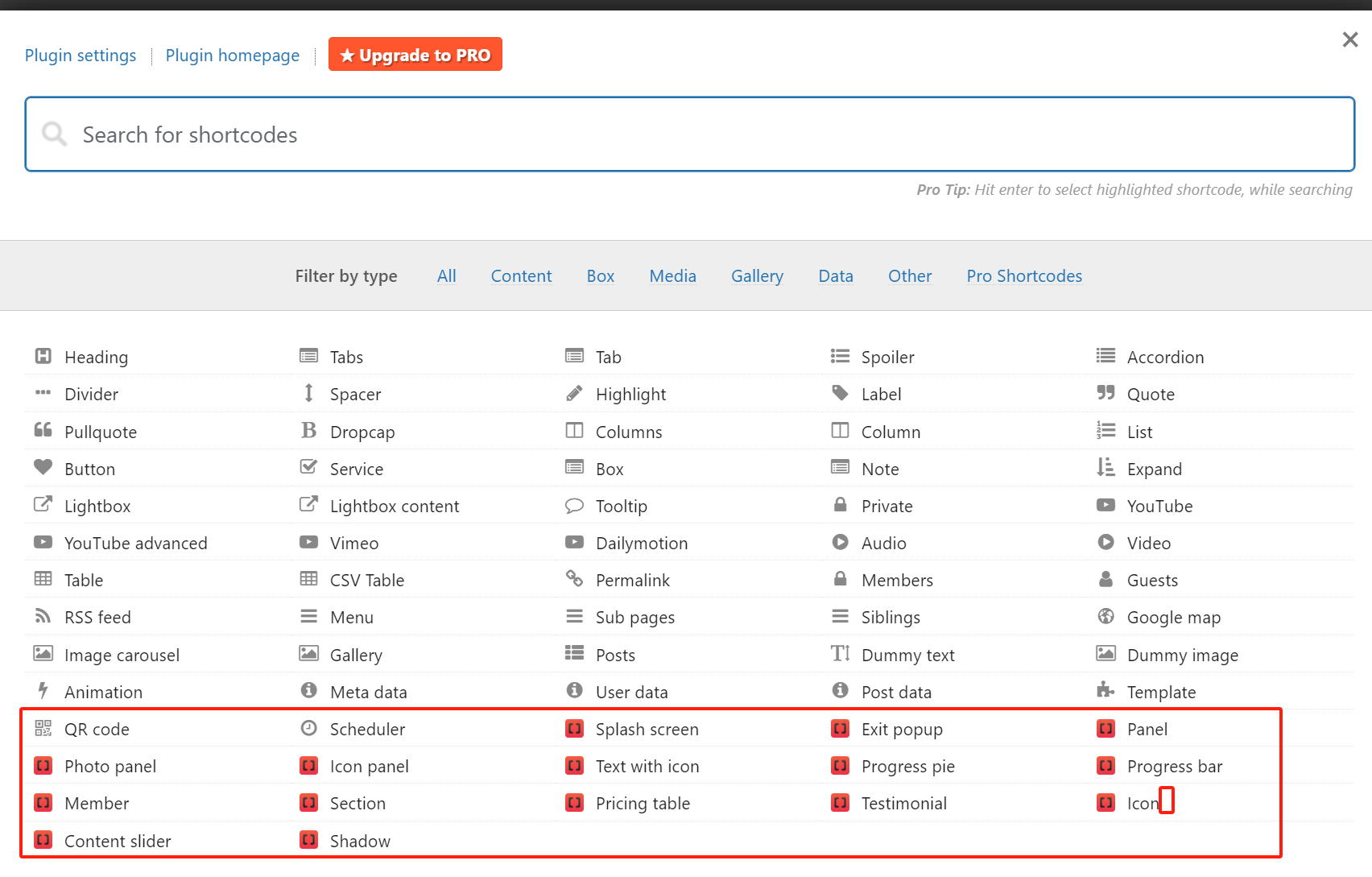Filter by Gallery type
Viewport: 1372px width, 877px height.
coord(756,276)
